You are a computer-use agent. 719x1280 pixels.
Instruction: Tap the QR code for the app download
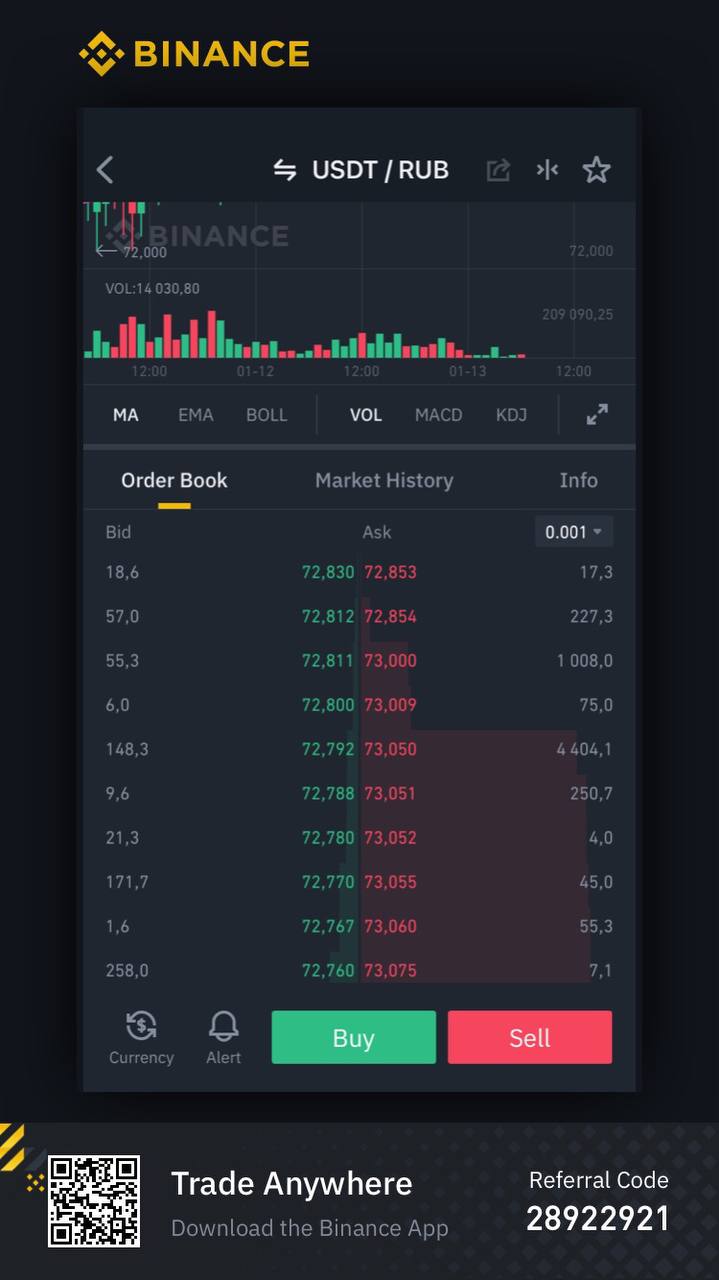94,1201
